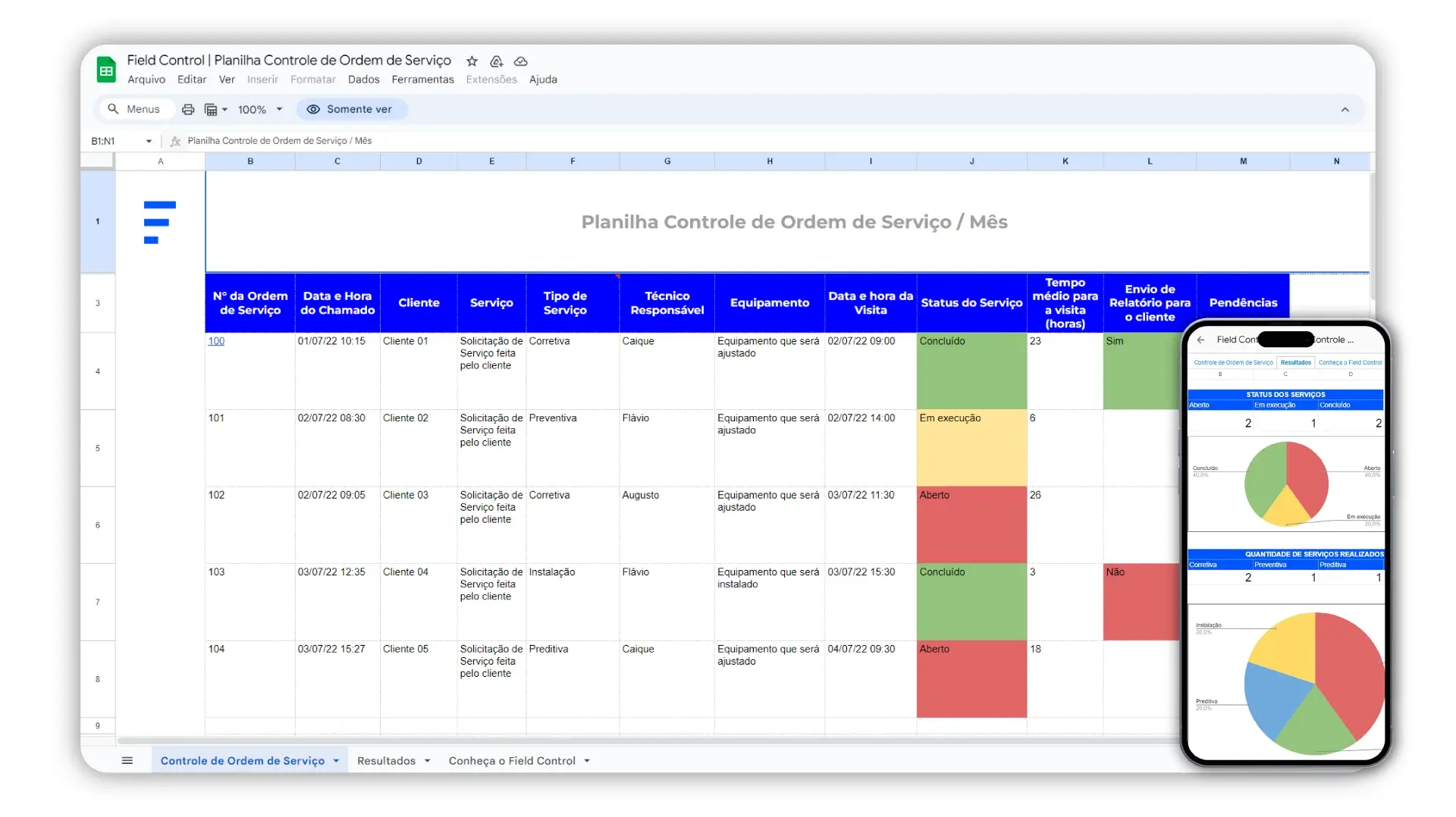The width and height of the screenshot is (1456, 817).
Task: Select column B header
Action: click(250, 161)
